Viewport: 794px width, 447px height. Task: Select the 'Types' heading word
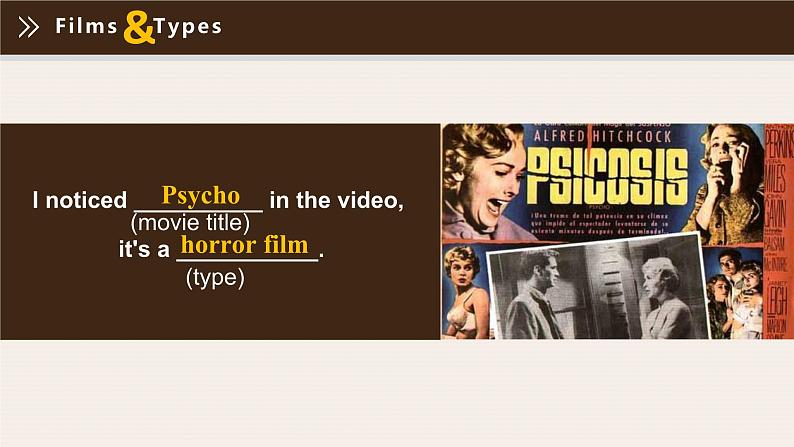pyautogui.click(x=188, y=27)
